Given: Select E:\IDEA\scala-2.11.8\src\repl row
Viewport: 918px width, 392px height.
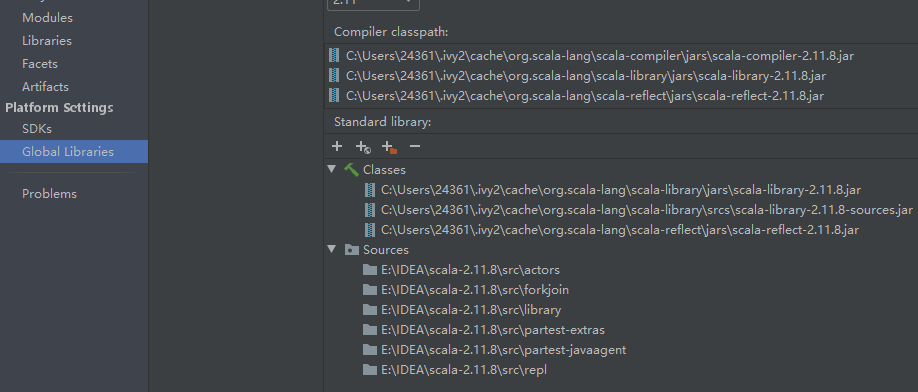Looking at the screenshot, I should [x=464, y=370].
